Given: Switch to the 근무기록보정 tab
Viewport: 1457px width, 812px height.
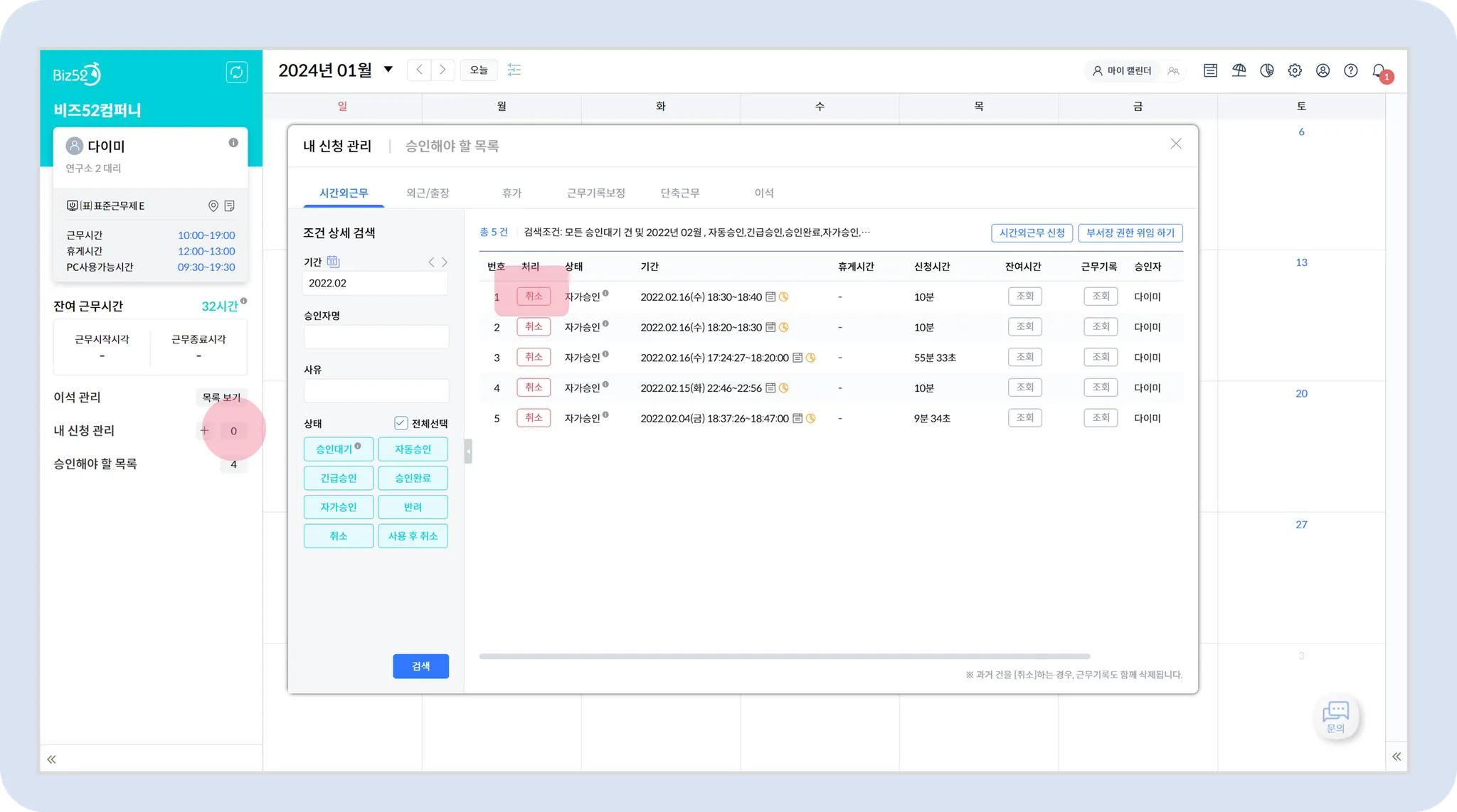Looking at the screenshot, I should (x=595, y=193).
